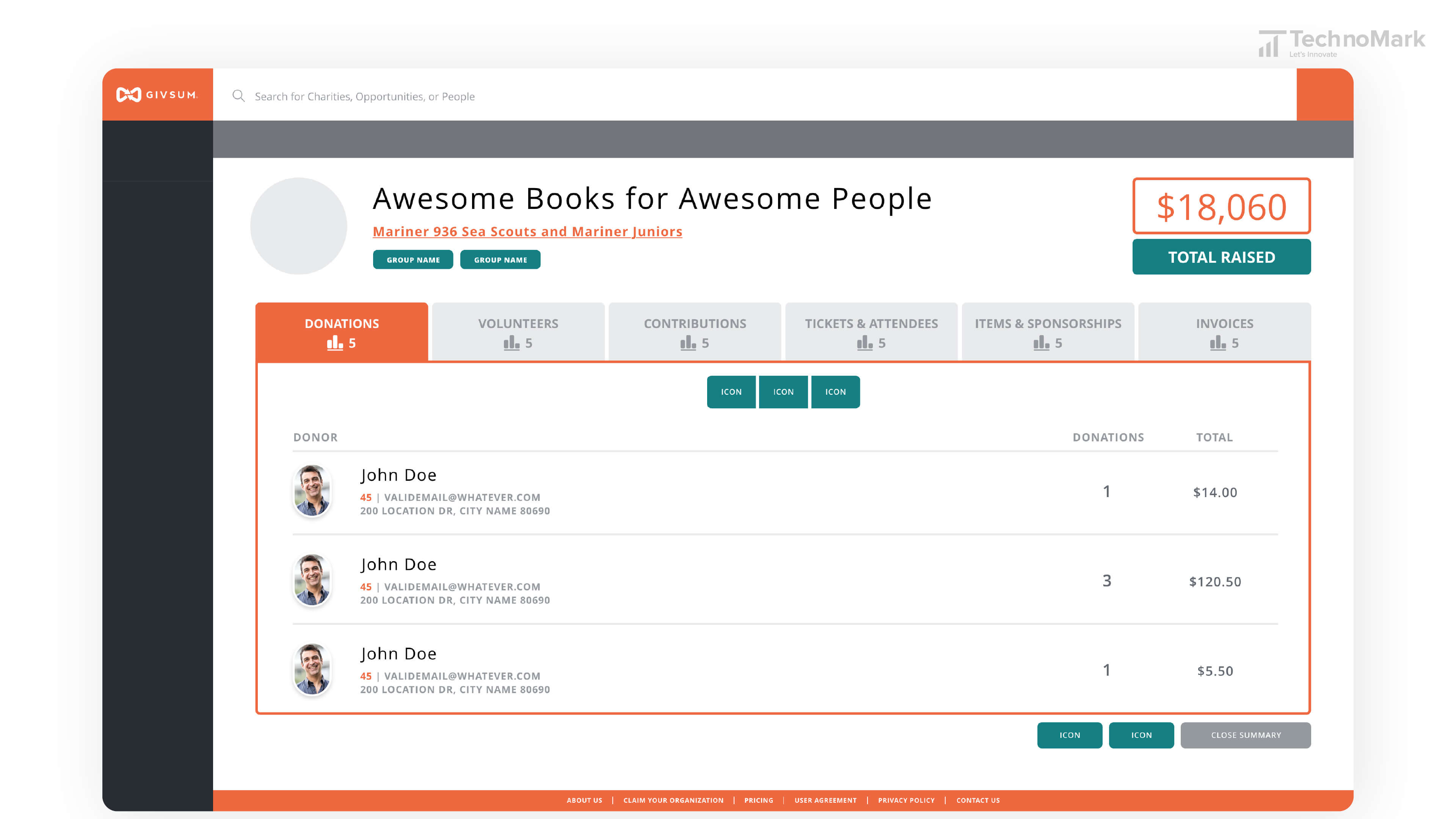Open the Contact Us footer link

978,800
